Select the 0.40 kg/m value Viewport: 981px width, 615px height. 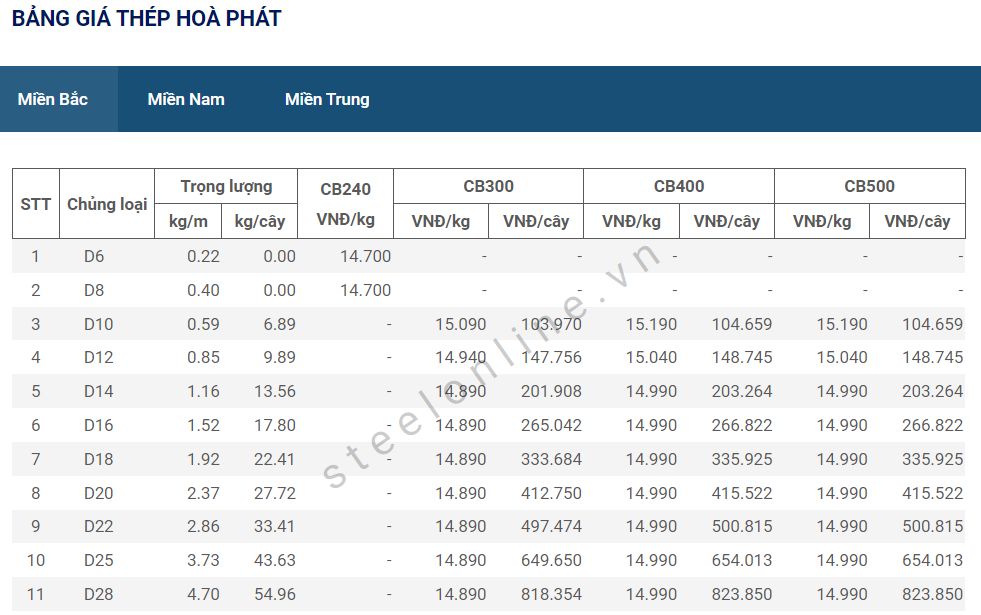203,290
